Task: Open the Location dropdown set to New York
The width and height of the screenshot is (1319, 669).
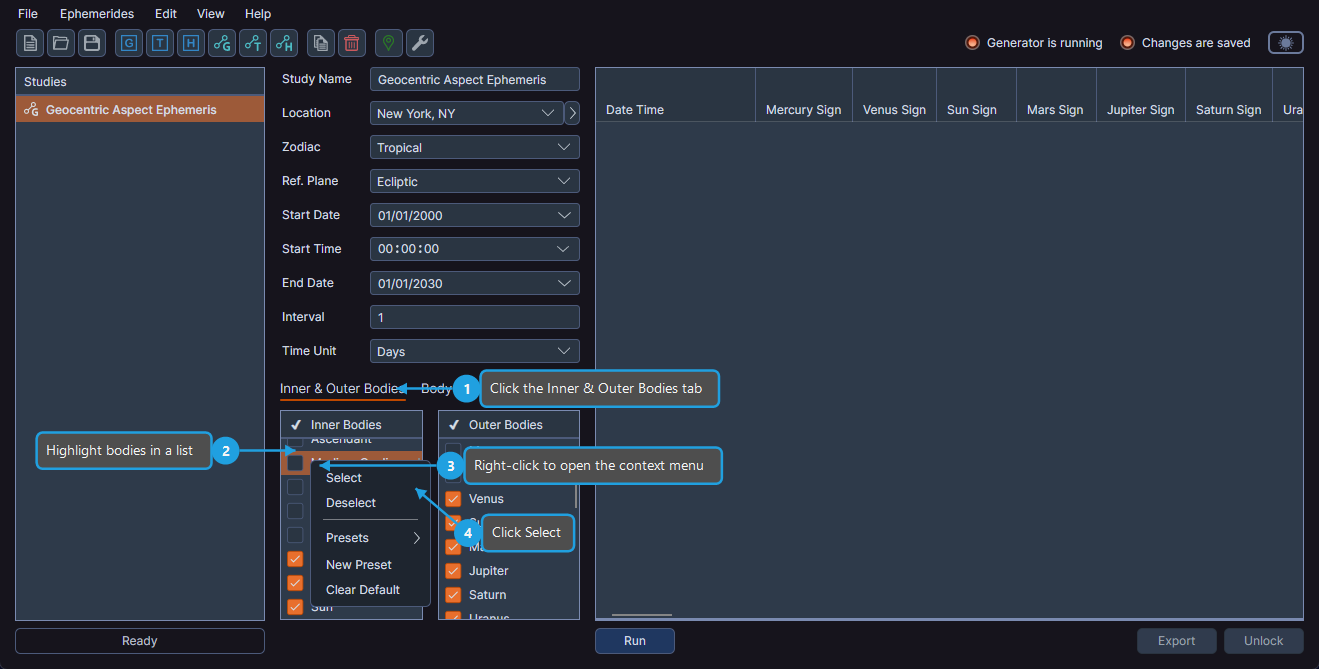Action: pyautogui.click(x=465, y=113)
